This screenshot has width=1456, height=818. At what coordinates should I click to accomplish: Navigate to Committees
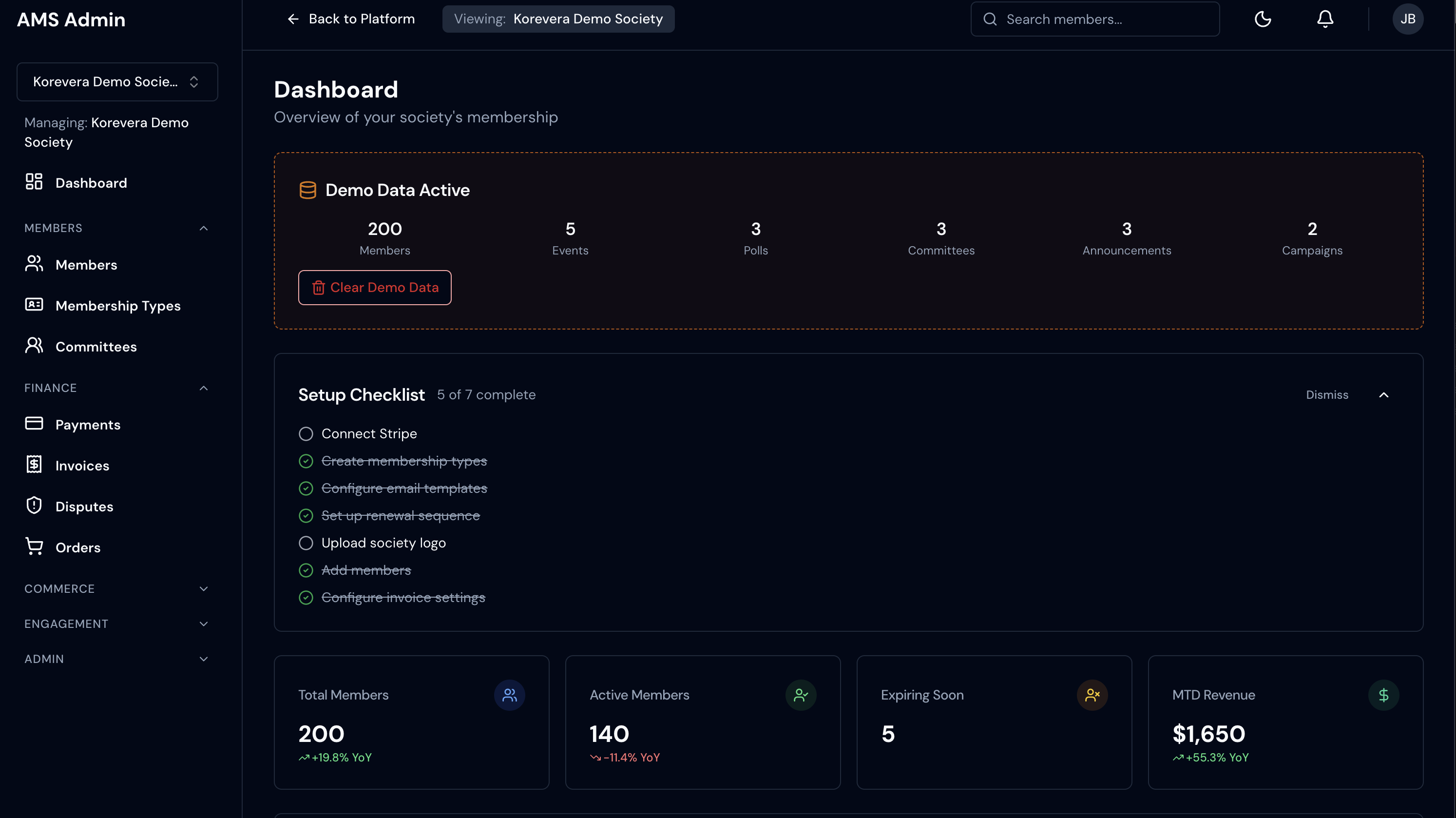117,347
